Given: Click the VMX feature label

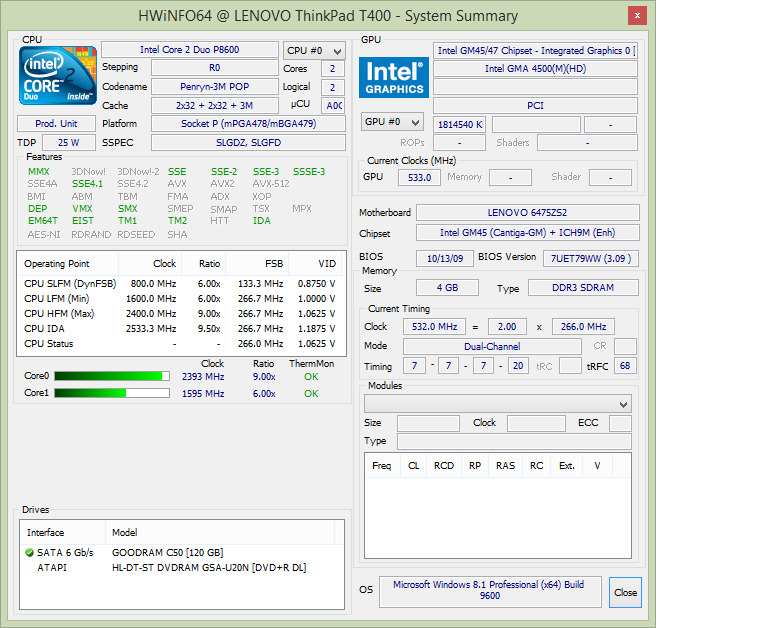Looking at the screenshot, I should (x=82, y=209).
